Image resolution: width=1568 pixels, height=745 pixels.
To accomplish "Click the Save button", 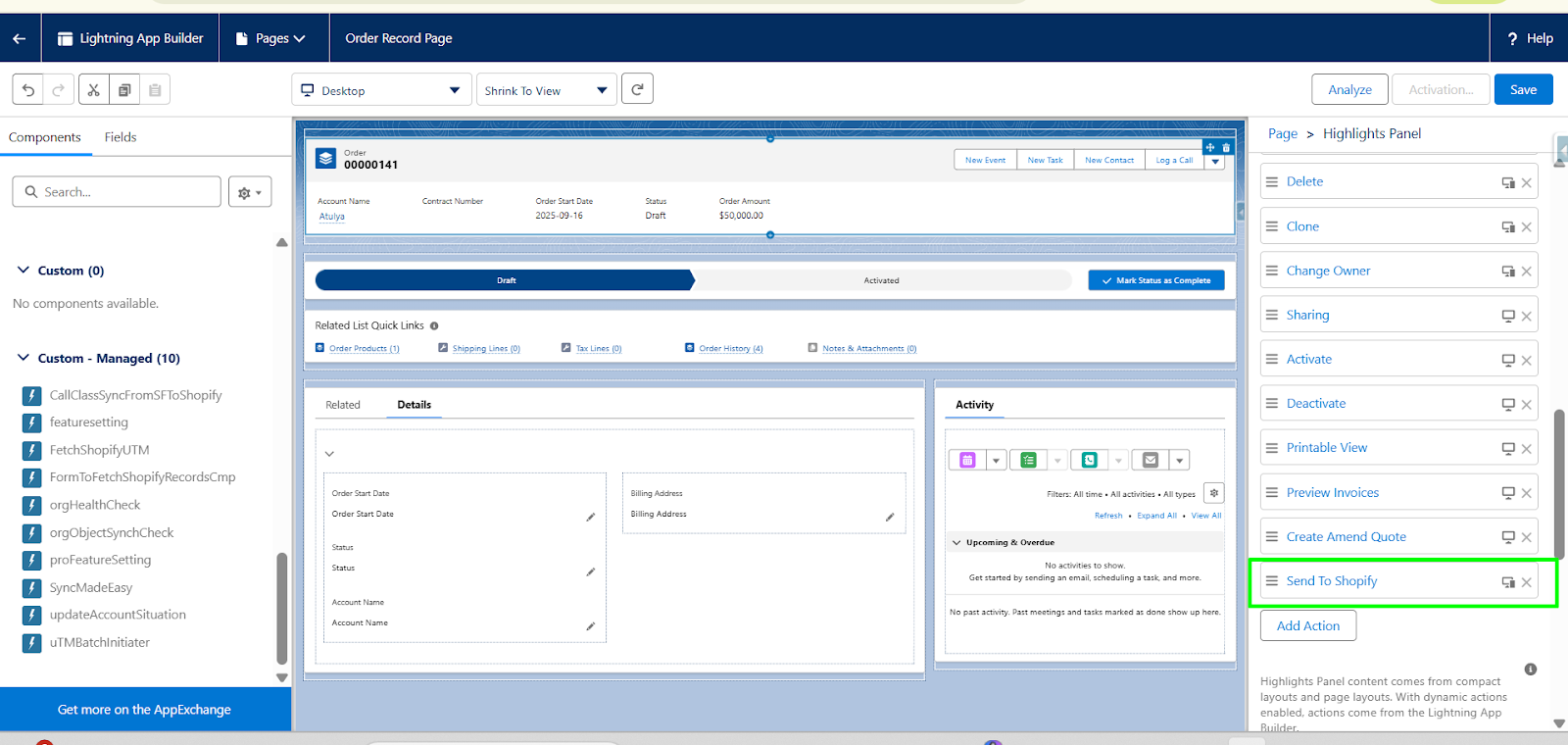I will pos(1523,89).
